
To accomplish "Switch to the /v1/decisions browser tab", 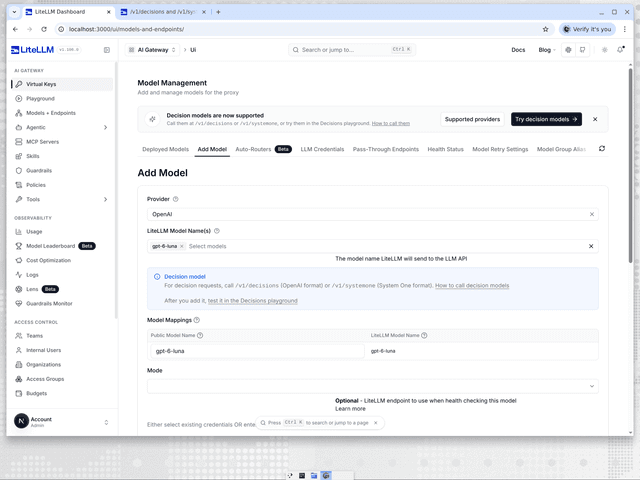I will tap(163, 12).
